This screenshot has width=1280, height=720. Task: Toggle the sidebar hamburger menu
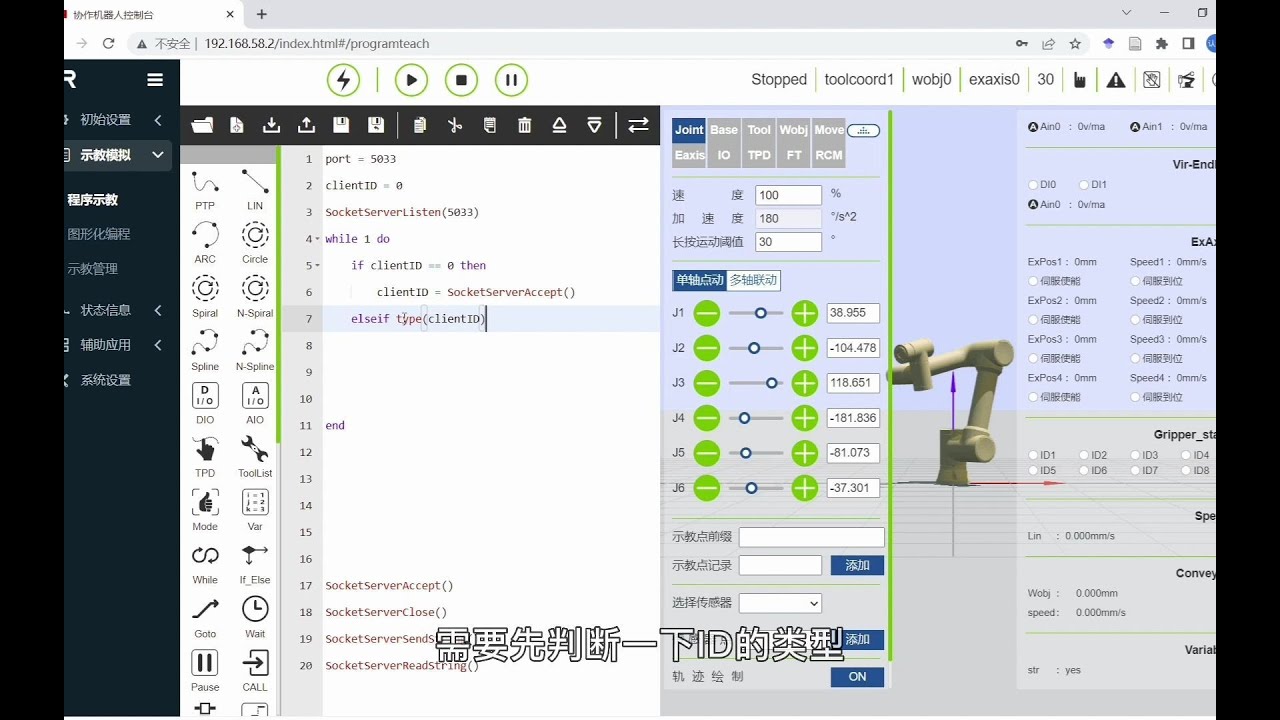tap(154, 80)
